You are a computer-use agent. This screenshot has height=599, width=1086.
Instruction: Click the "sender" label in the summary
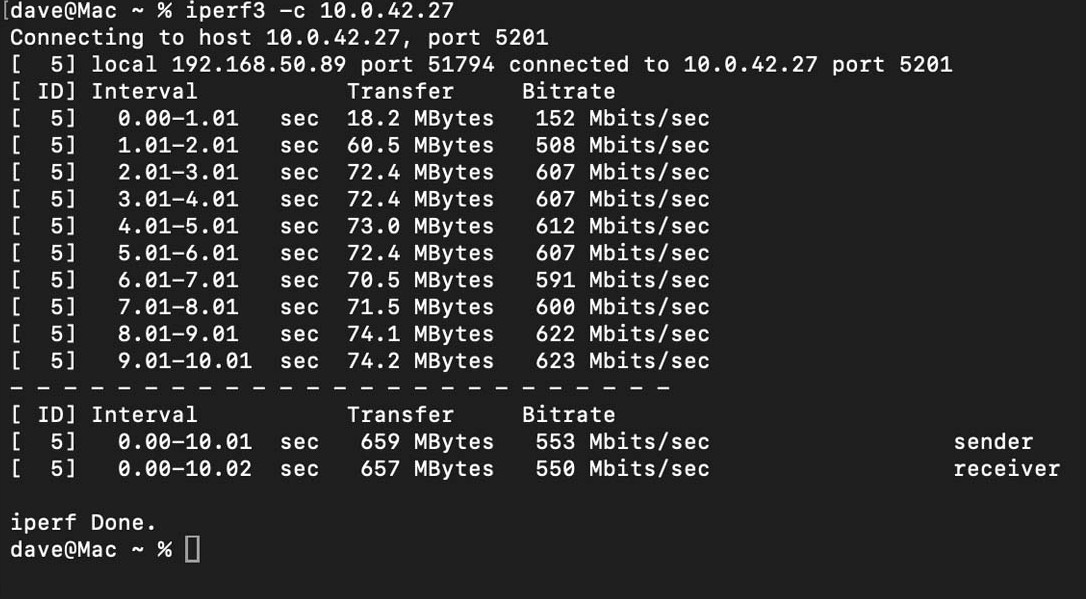[x=993, y=442]
